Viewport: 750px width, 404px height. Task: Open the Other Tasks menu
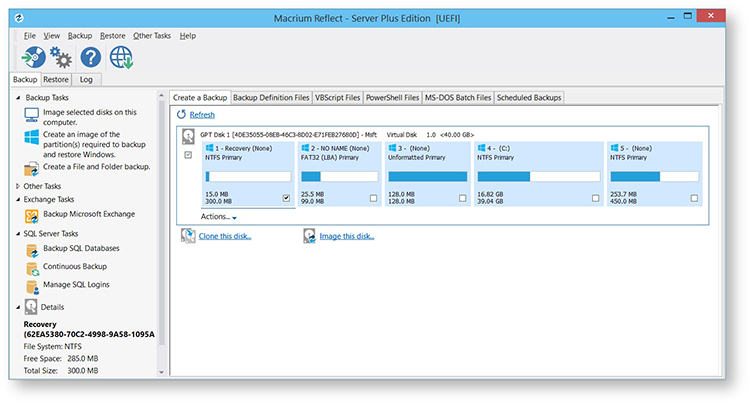pos(152,36)
